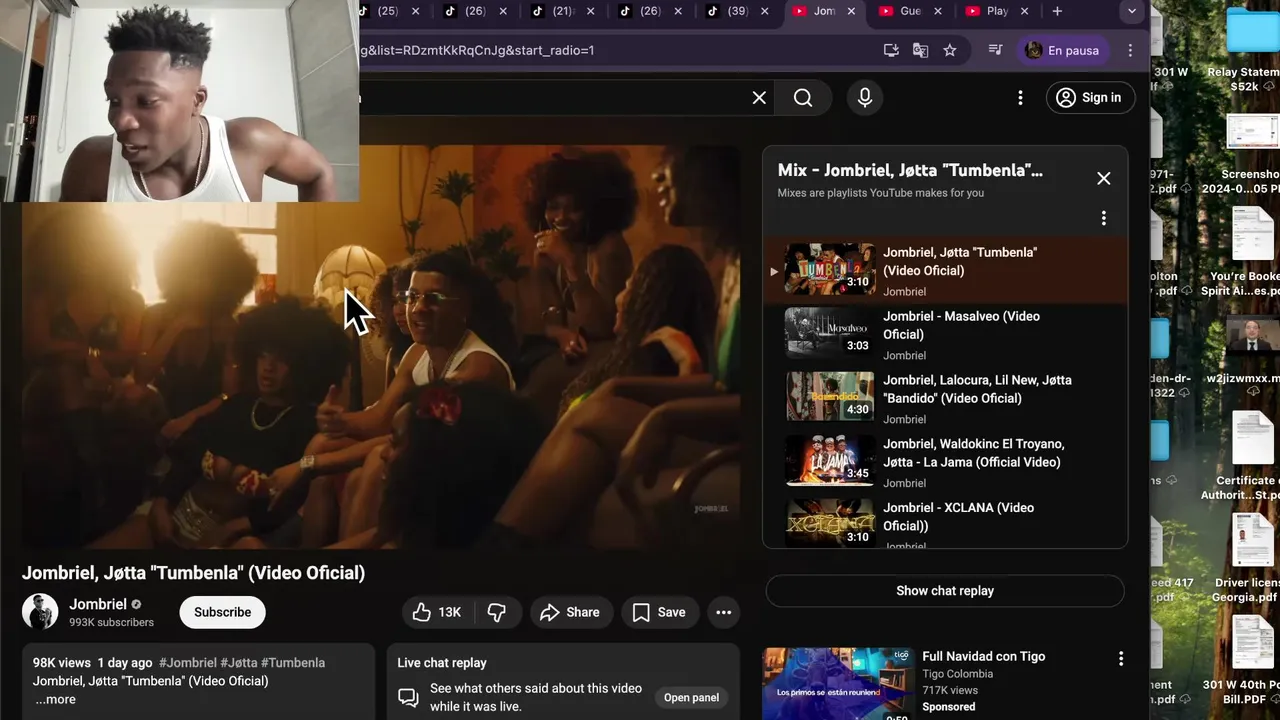Clear the YouTube search box with the X
This screenshot has height=720, width=1280.
pyautogui.click(x=759, y=97)
